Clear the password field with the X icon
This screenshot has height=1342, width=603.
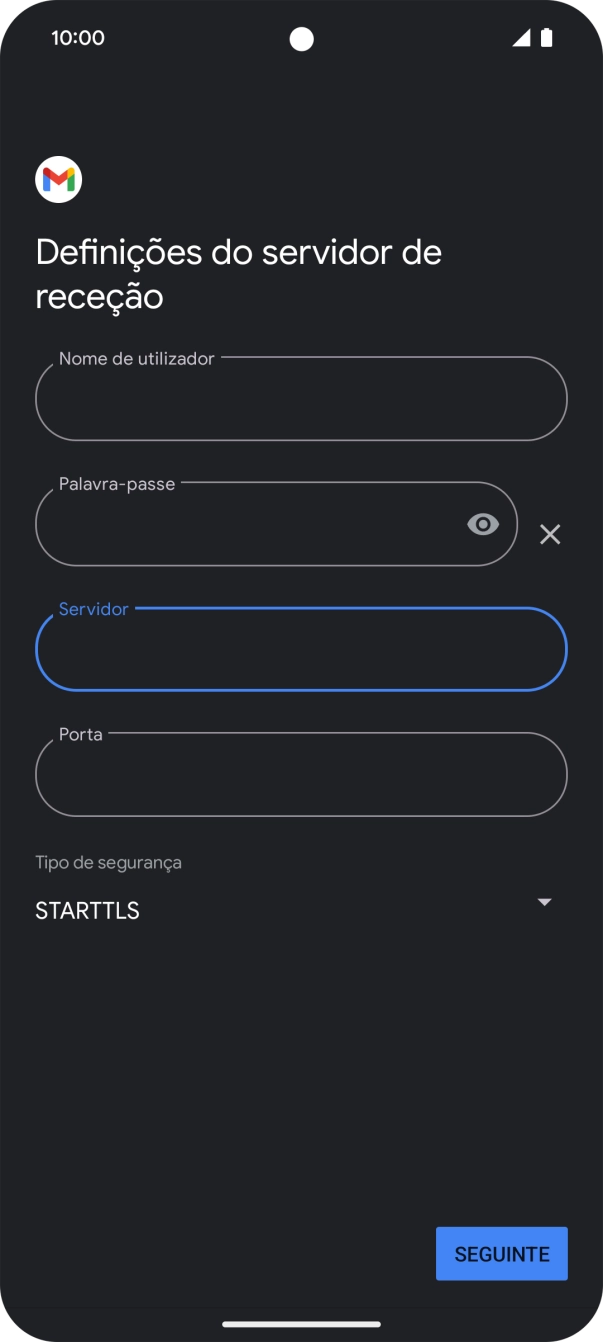pyautogui.click(x=550, y=534)
